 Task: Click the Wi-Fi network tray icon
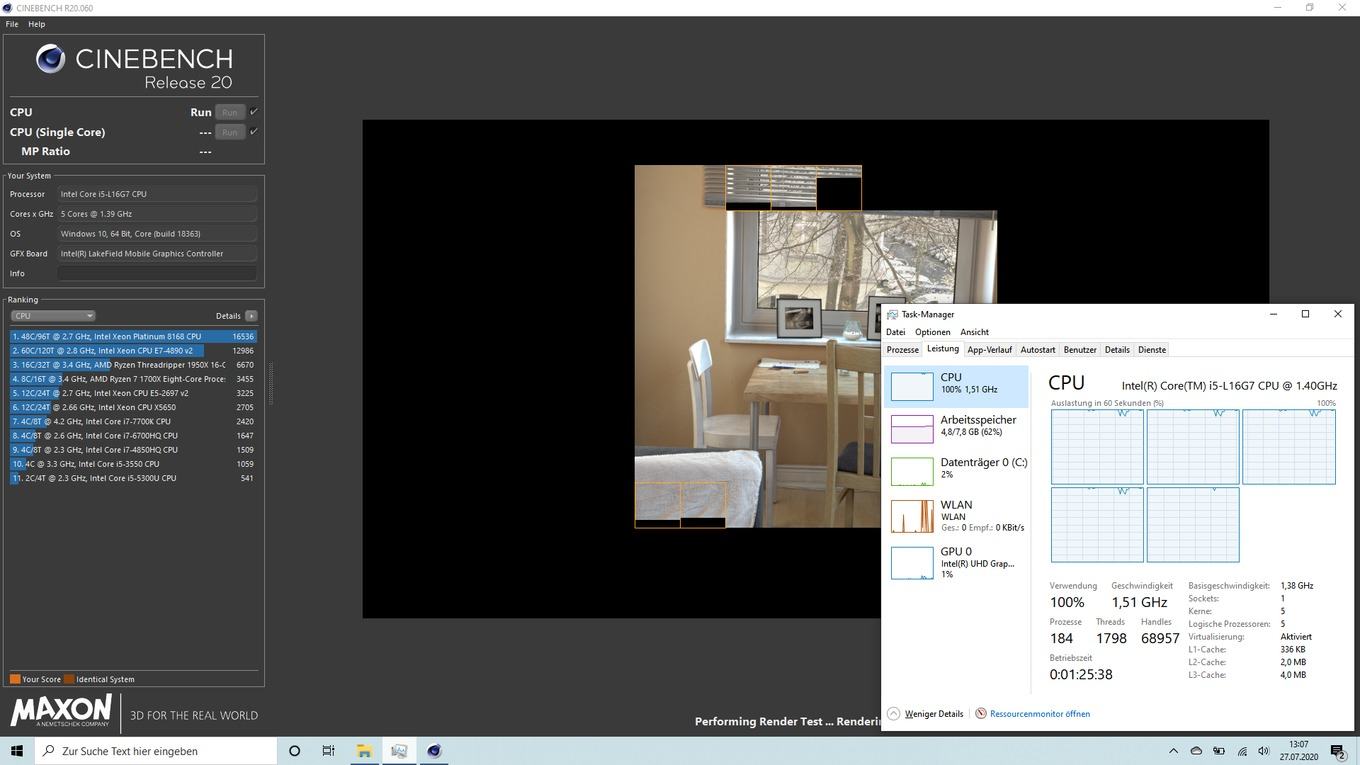coord(1242,751)
